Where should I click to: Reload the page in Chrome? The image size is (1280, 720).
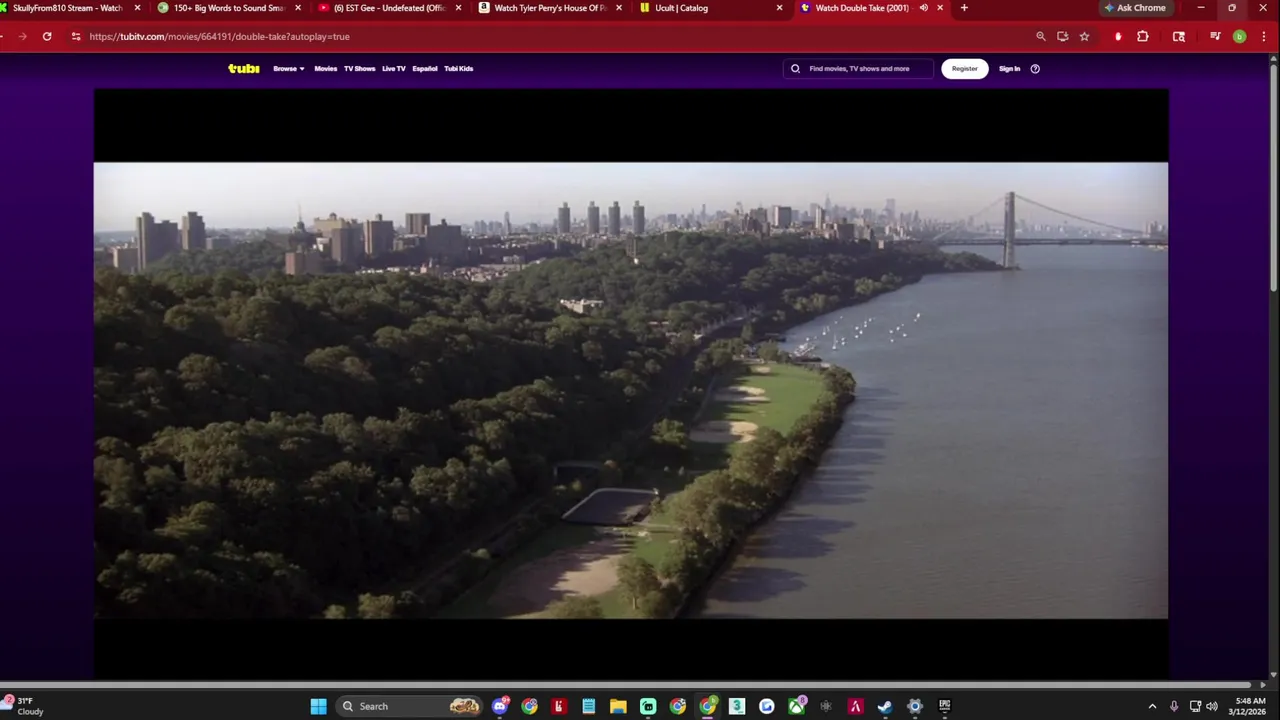click(x=47, y=36)
